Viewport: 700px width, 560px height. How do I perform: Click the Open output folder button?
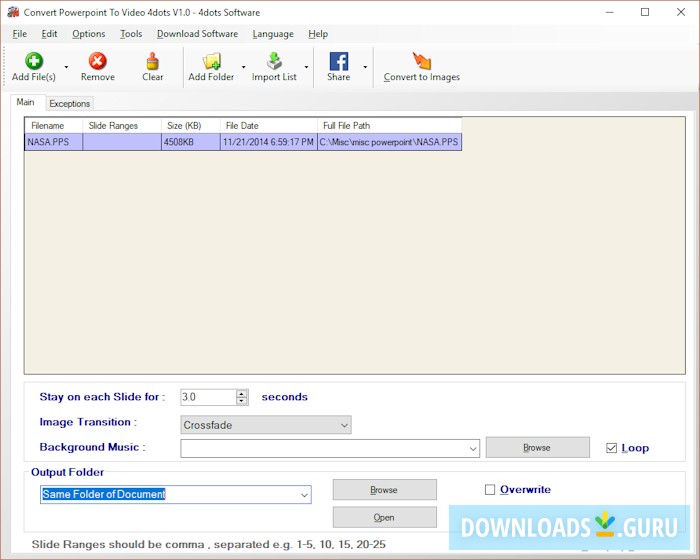384,517
